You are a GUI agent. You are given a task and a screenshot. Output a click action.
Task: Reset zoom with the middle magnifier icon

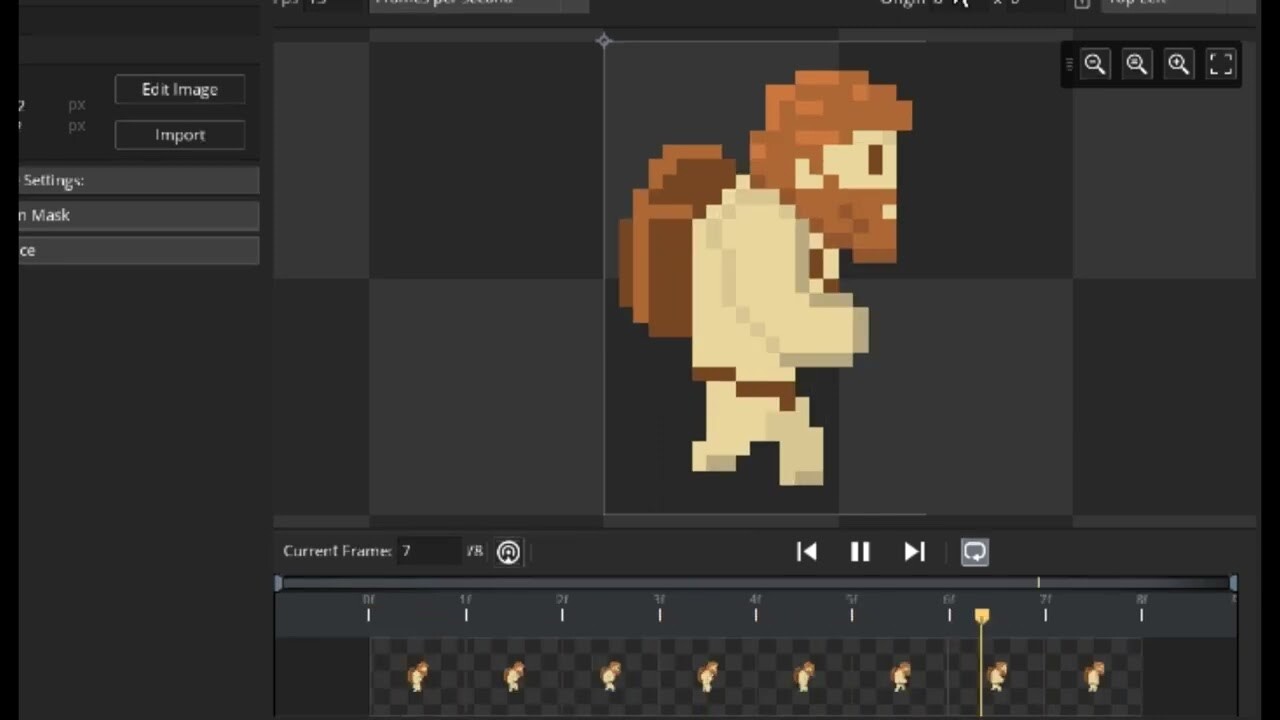click(1136, 63)
